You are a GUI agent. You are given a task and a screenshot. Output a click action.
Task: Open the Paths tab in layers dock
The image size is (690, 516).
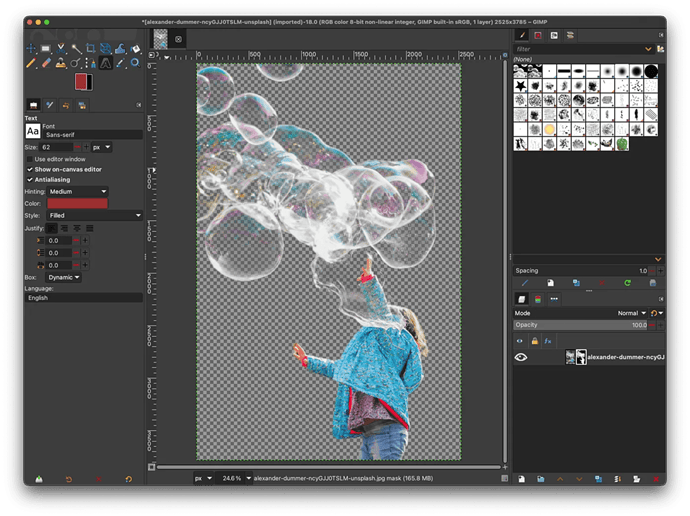(554, 299)
